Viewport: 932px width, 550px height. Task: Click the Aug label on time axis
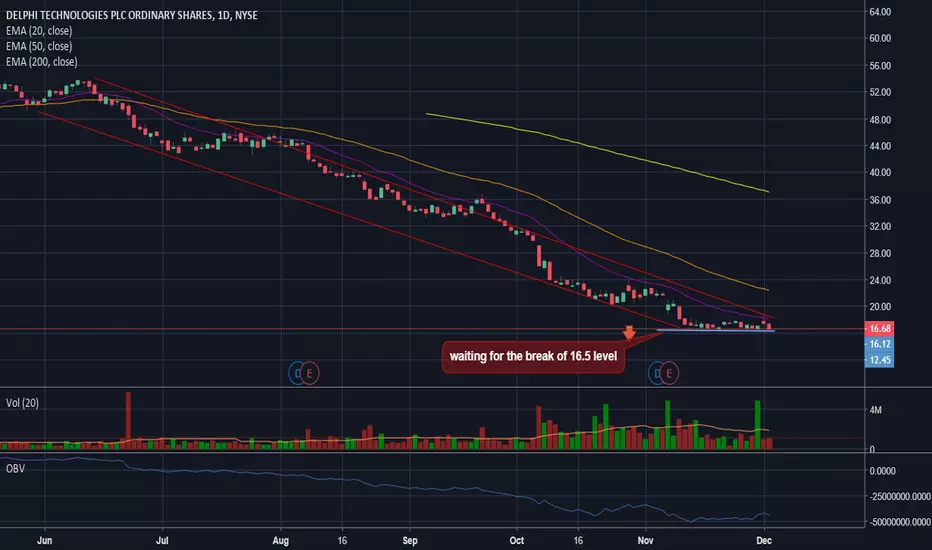pos(281,540)
